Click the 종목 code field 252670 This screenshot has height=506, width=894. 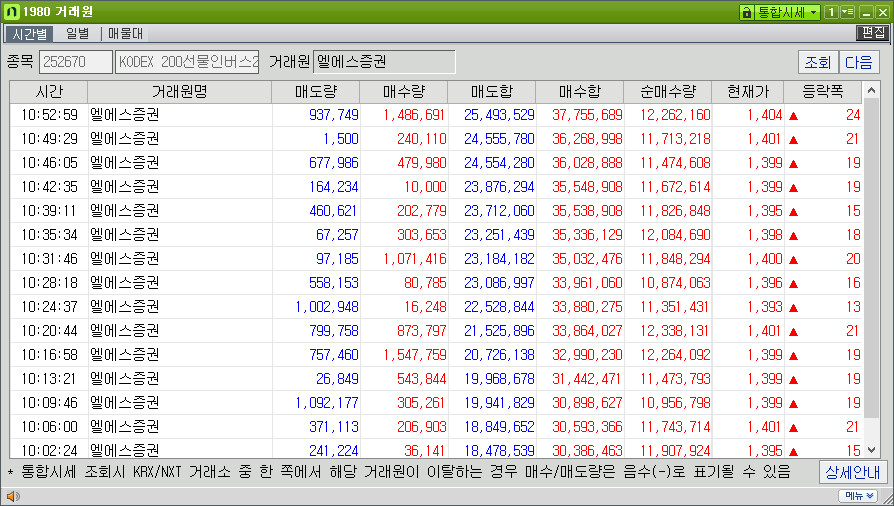[x=75, y=62]
